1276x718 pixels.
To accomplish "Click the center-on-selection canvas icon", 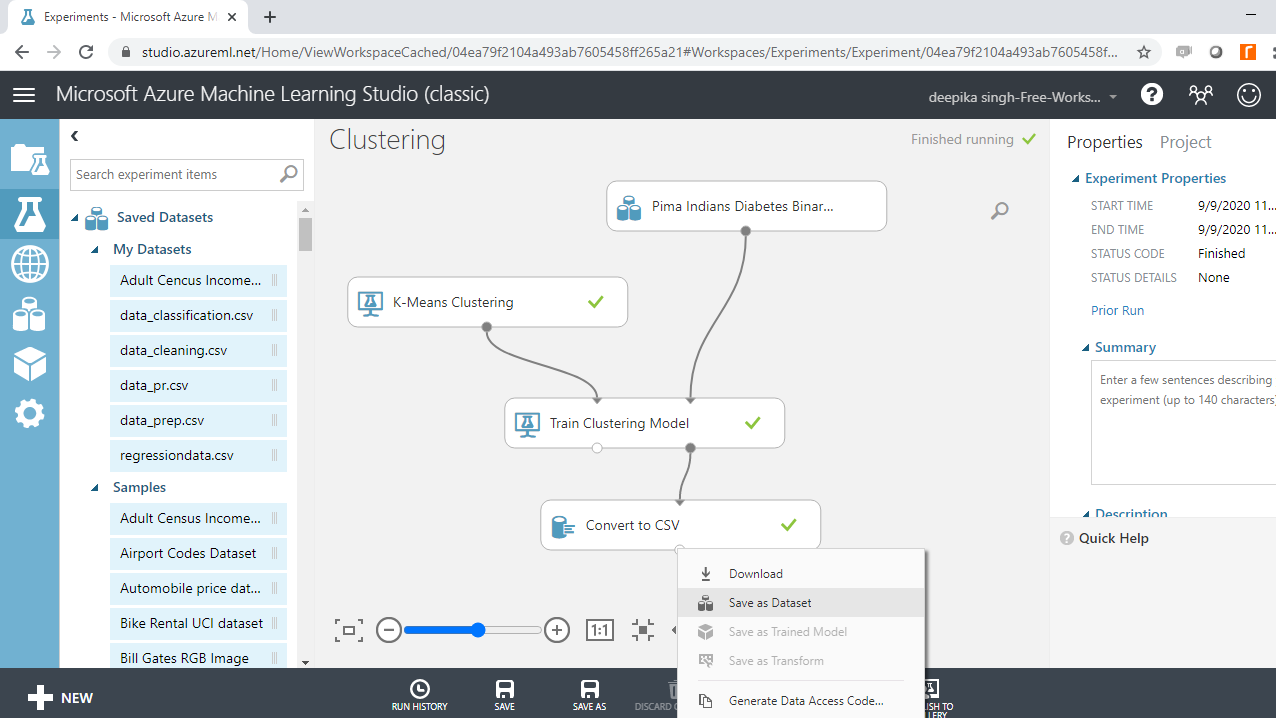I will (643, 630).
